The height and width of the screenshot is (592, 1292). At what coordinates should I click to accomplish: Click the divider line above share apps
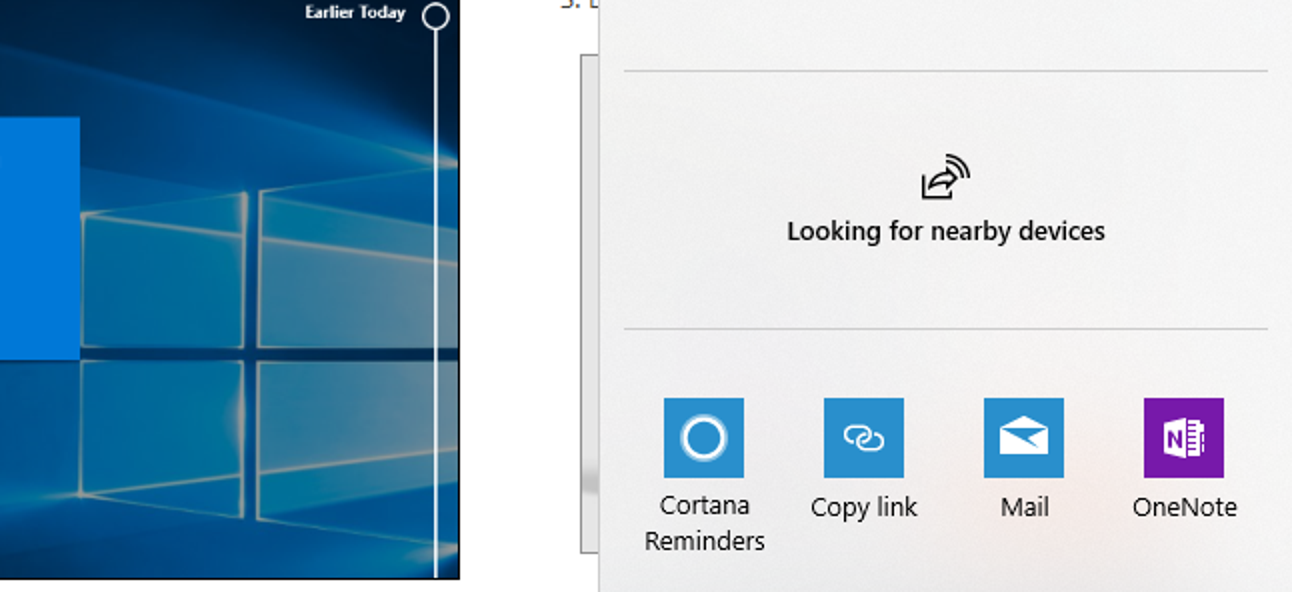click(945, 328)
